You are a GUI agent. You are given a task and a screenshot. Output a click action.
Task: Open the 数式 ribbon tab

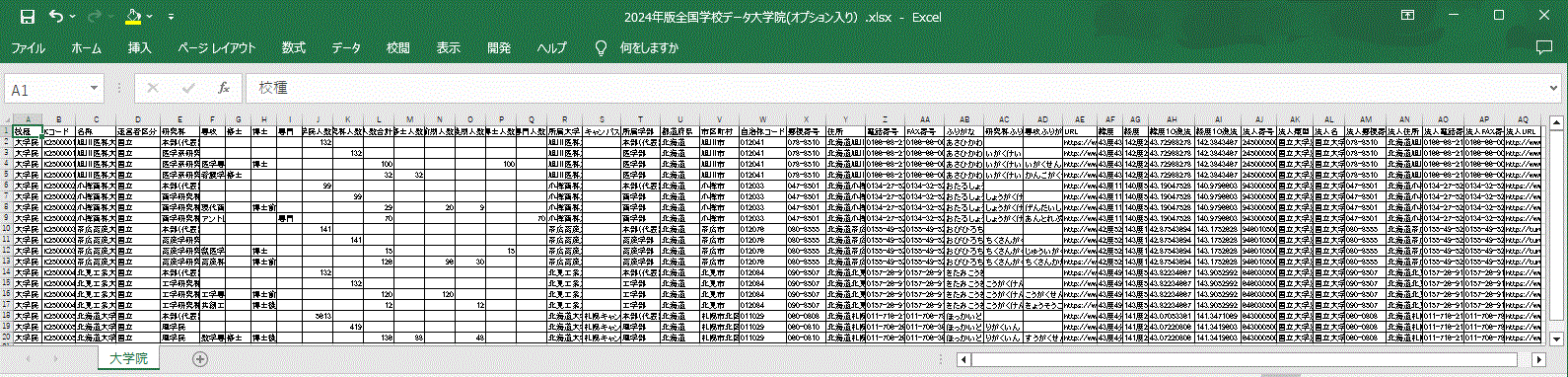point(293,47)
